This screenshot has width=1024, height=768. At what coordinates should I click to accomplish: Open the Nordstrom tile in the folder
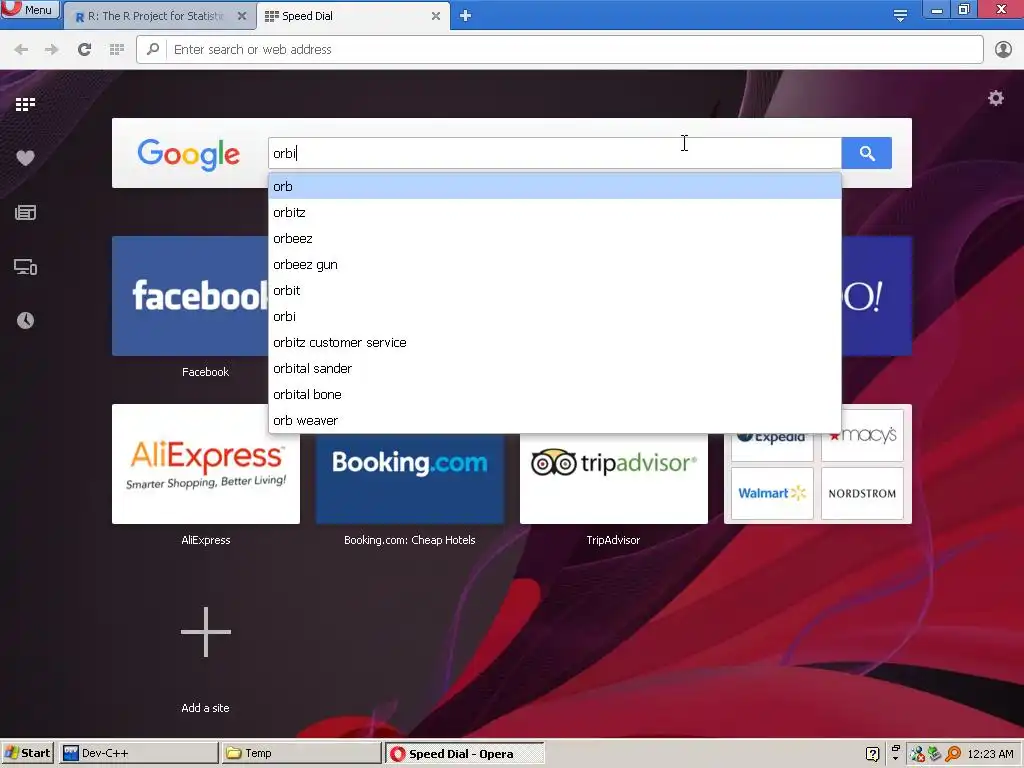click(863, 494)
